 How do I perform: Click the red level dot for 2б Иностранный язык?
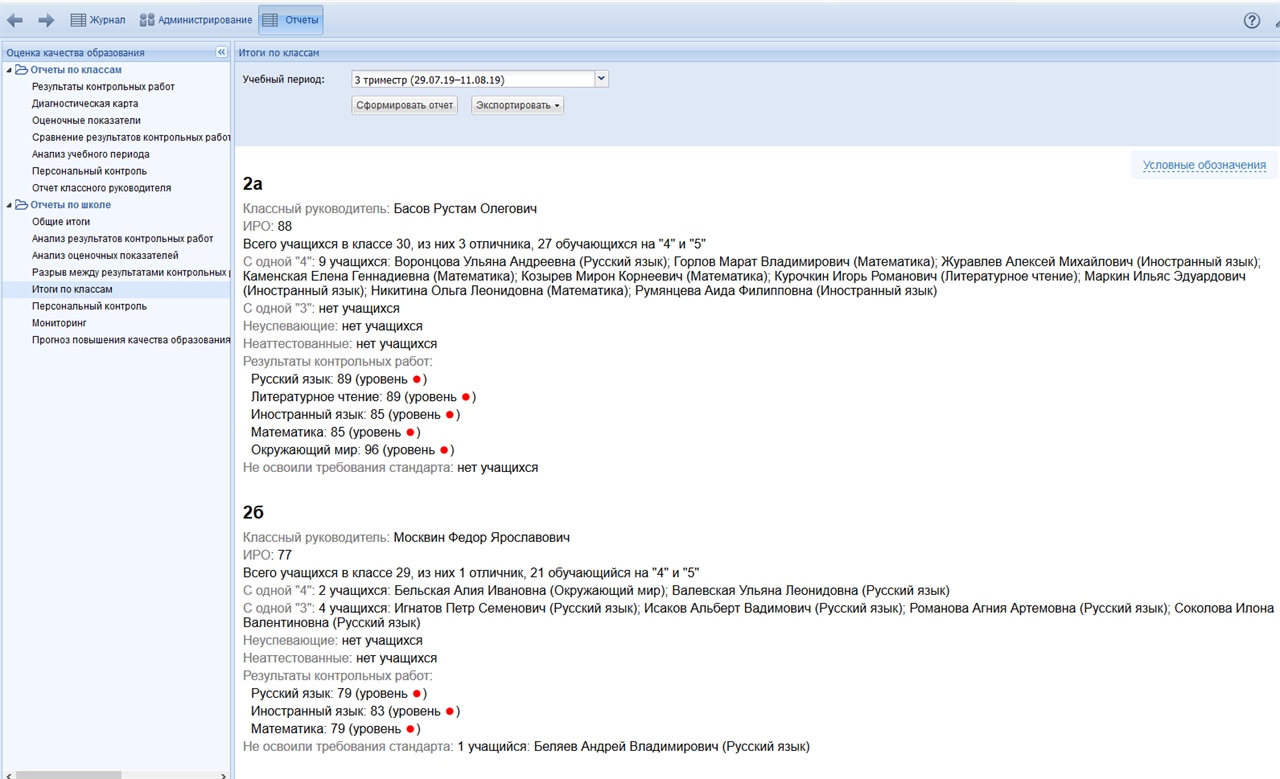[450, 711]
